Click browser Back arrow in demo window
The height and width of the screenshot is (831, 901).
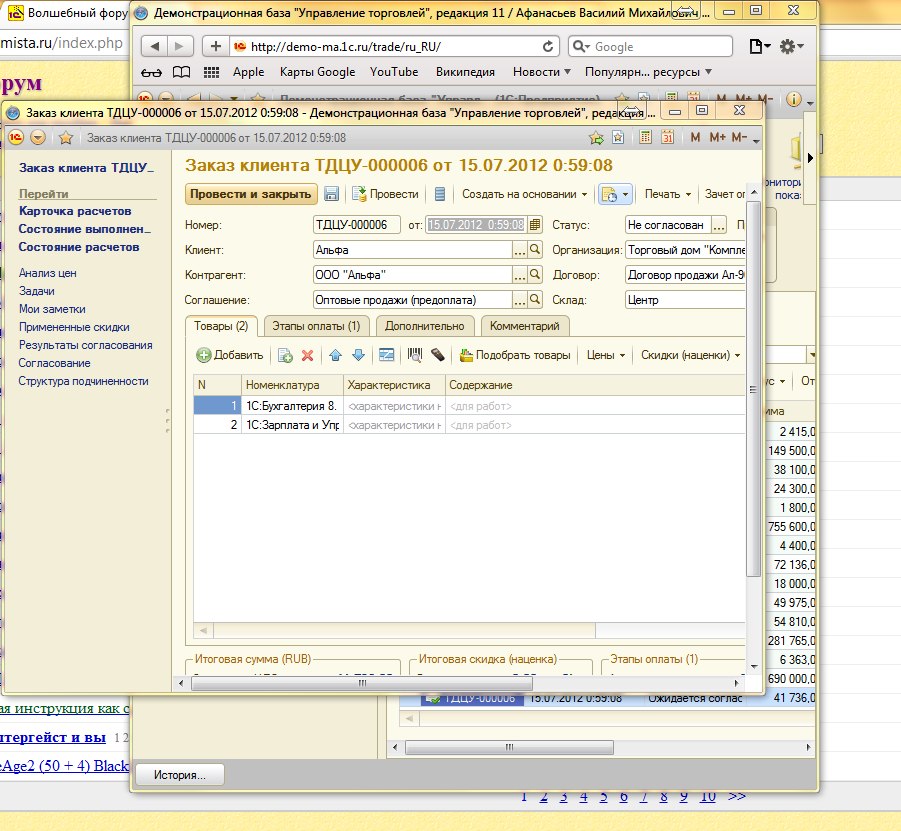[155, 47]
